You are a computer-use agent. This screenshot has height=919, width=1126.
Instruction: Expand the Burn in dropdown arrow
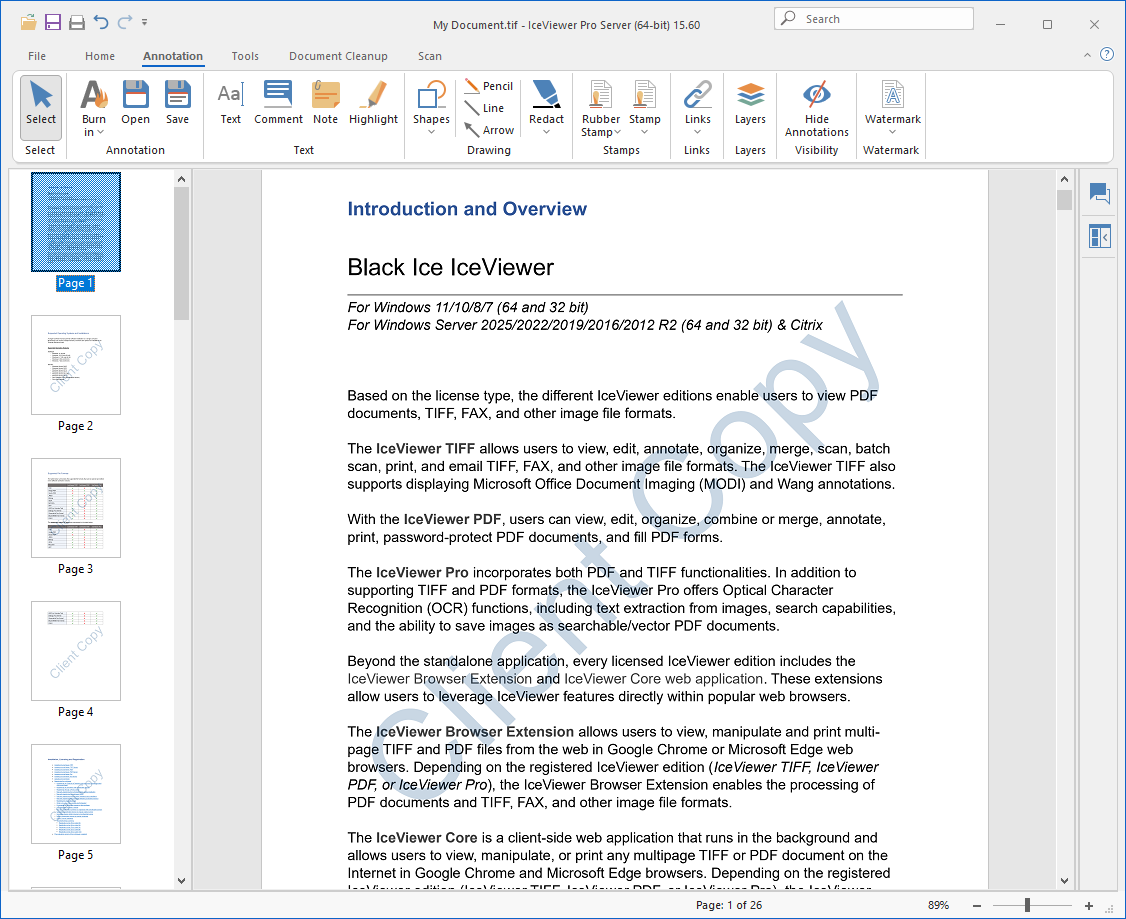(101, 132)
